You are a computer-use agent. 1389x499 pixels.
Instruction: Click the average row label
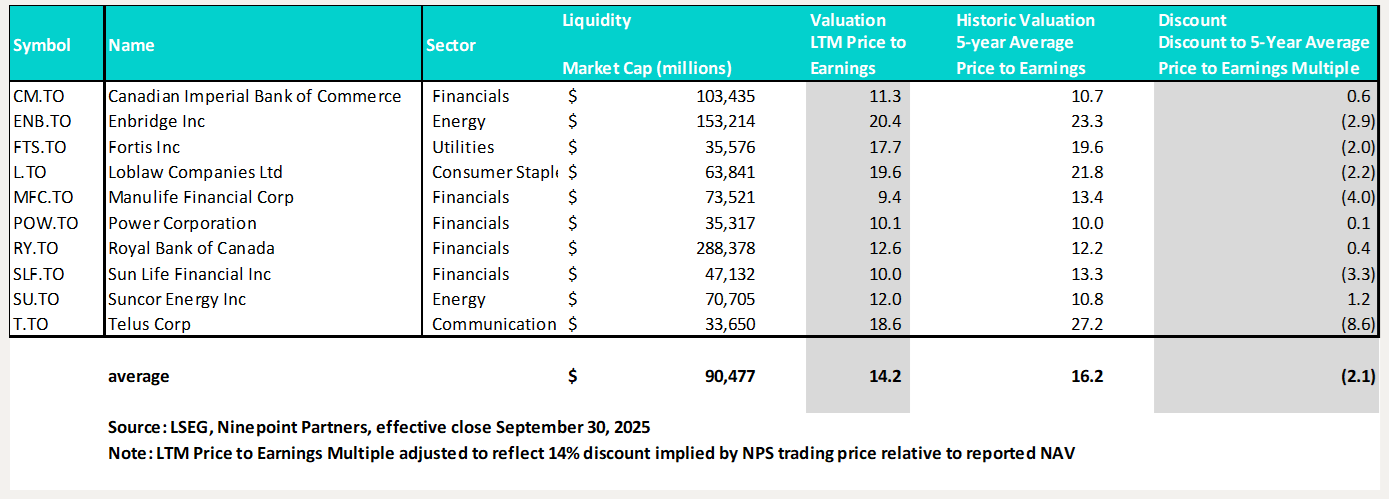click(x=139, y=376)
